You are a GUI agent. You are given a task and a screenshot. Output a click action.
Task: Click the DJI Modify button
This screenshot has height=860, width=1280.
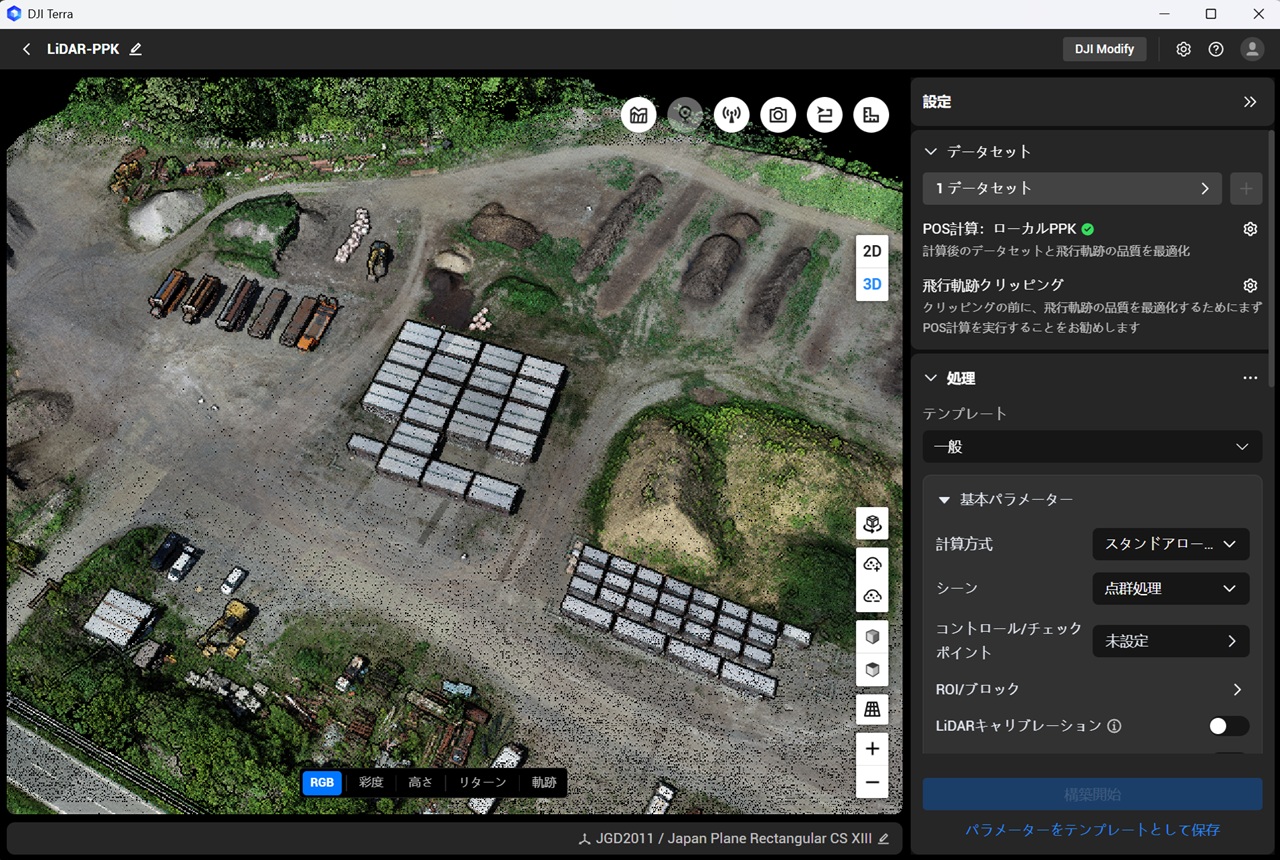click(1104, 49)
